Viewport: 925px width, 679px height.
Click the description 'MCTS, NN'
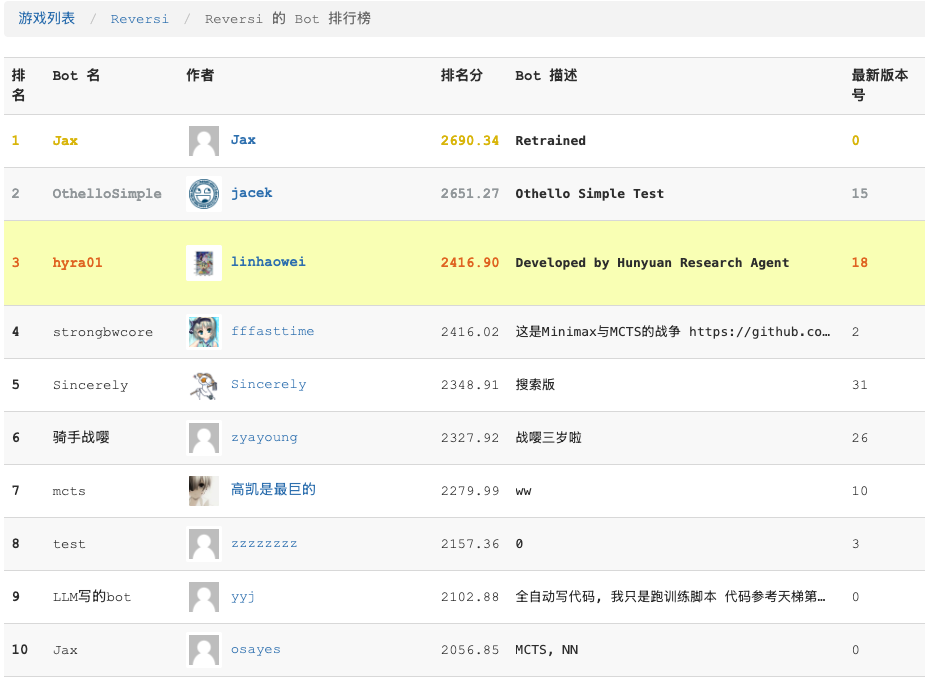(546, 650)
